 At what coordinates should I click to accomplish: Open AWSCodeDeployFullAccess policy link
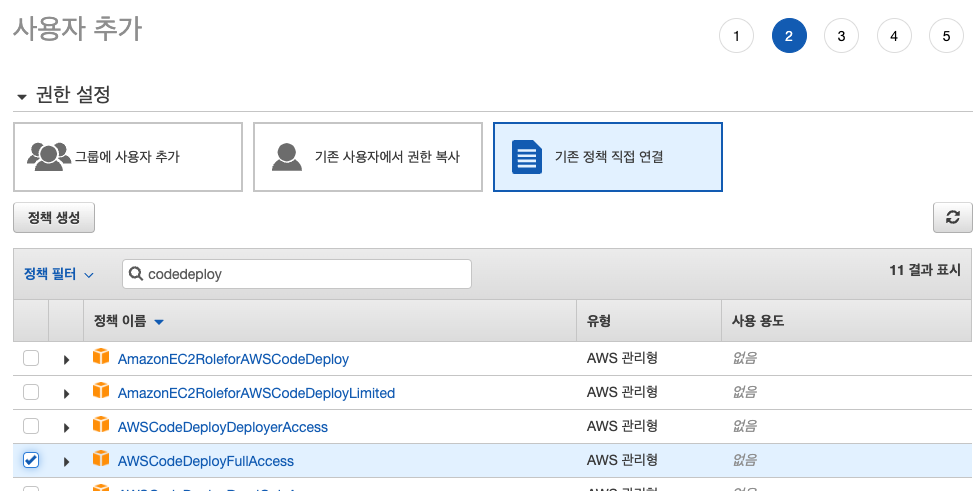pyautogui.click(x=206, y=461)
